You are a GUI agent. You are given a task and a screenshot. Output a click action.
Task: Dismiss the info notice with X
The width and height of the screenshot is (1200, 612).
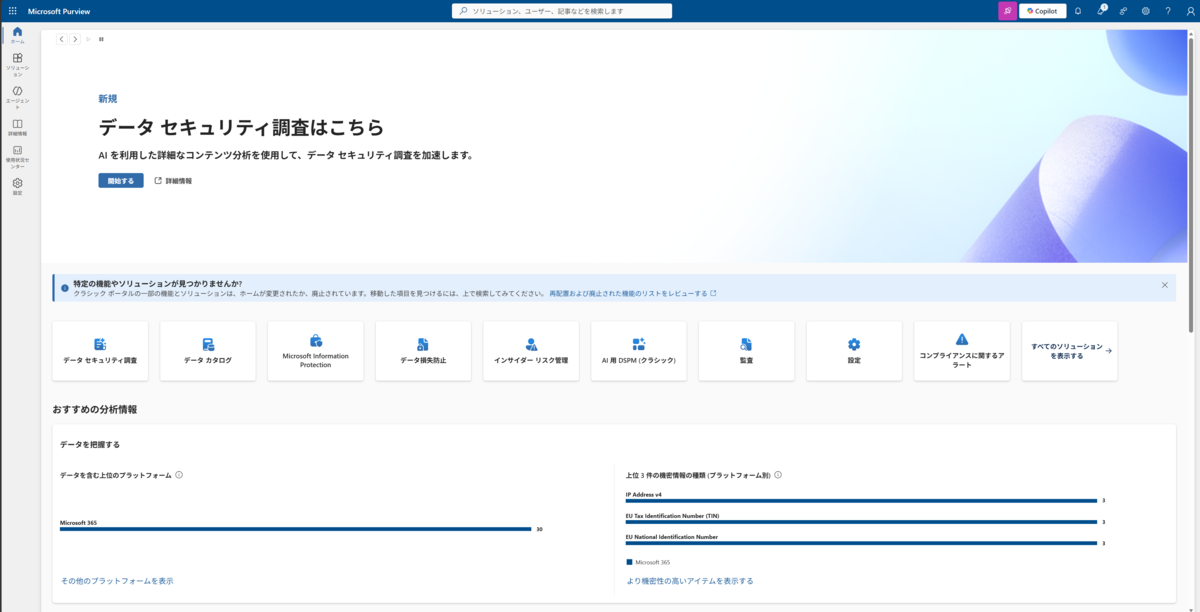click(1164, 285)
